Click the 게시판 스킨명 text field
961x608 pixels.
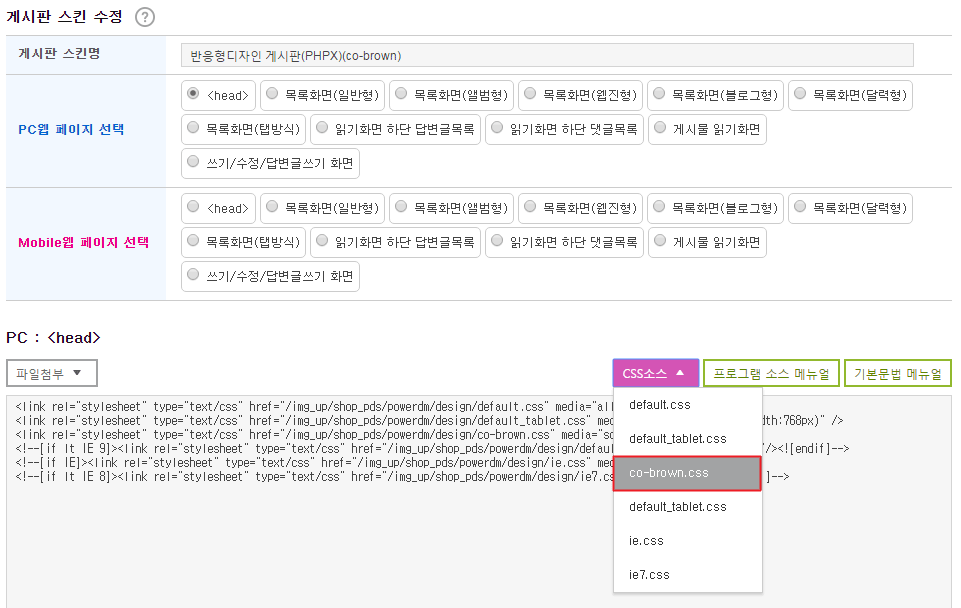click(547, 55)
